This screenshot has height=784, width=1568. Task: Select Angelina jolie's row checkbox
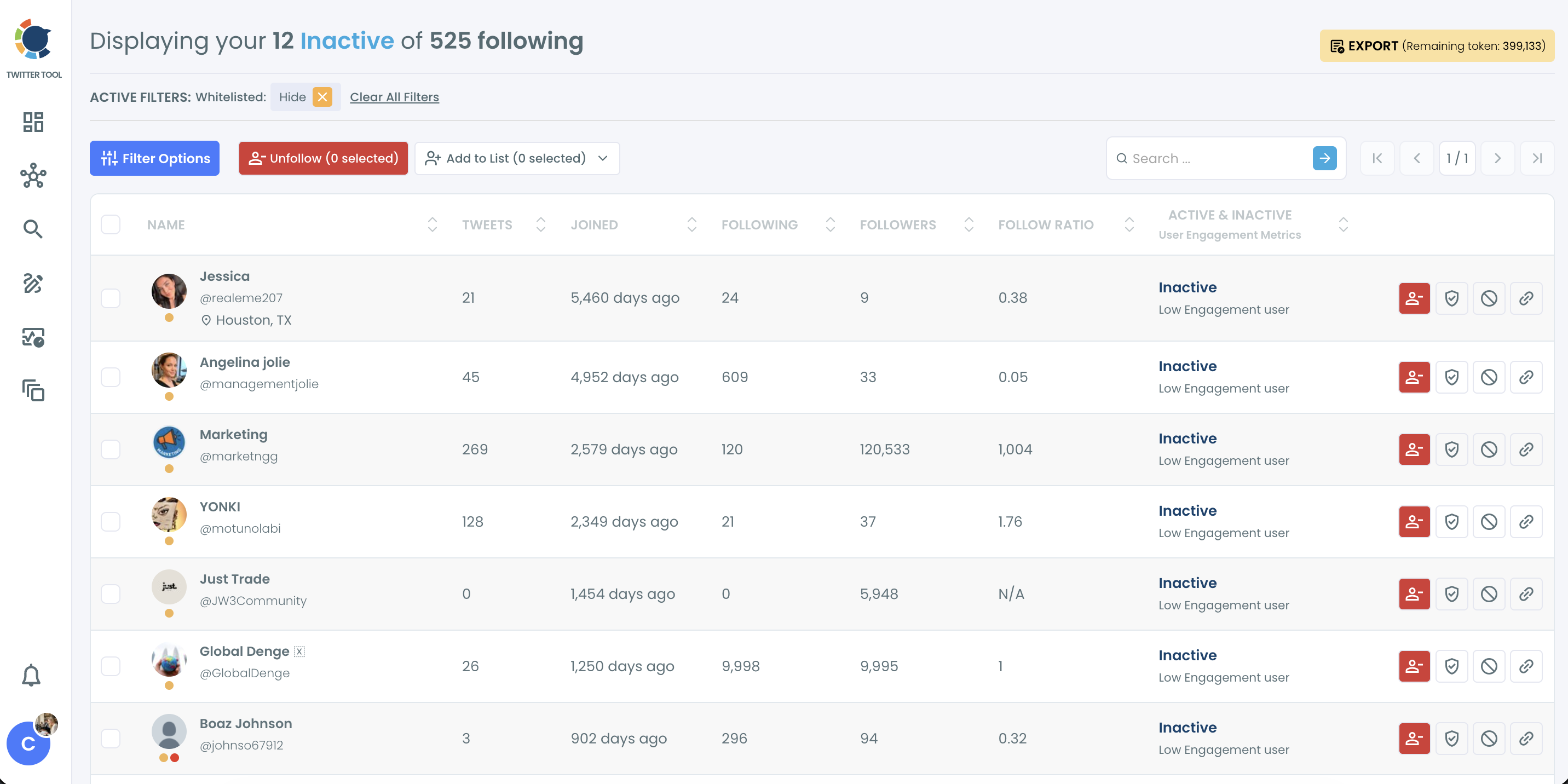111,377
